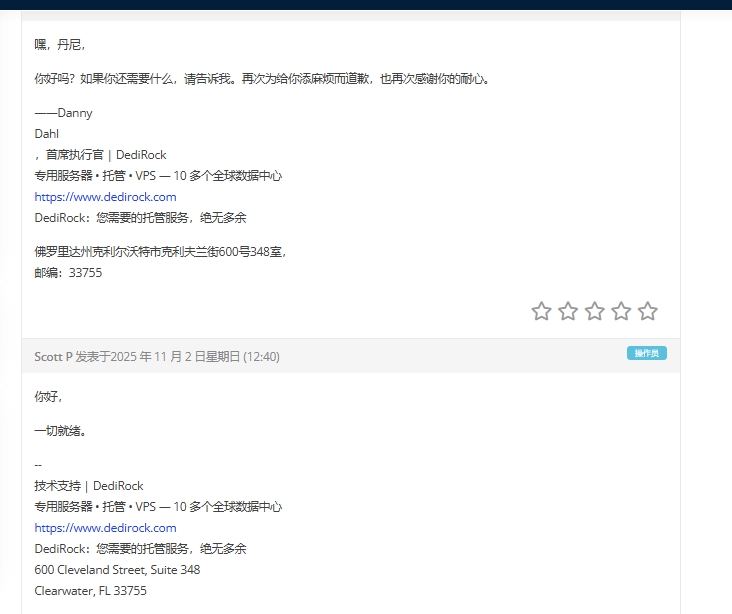Select the third rating star
732x614 pixels.
pos(595,311)
